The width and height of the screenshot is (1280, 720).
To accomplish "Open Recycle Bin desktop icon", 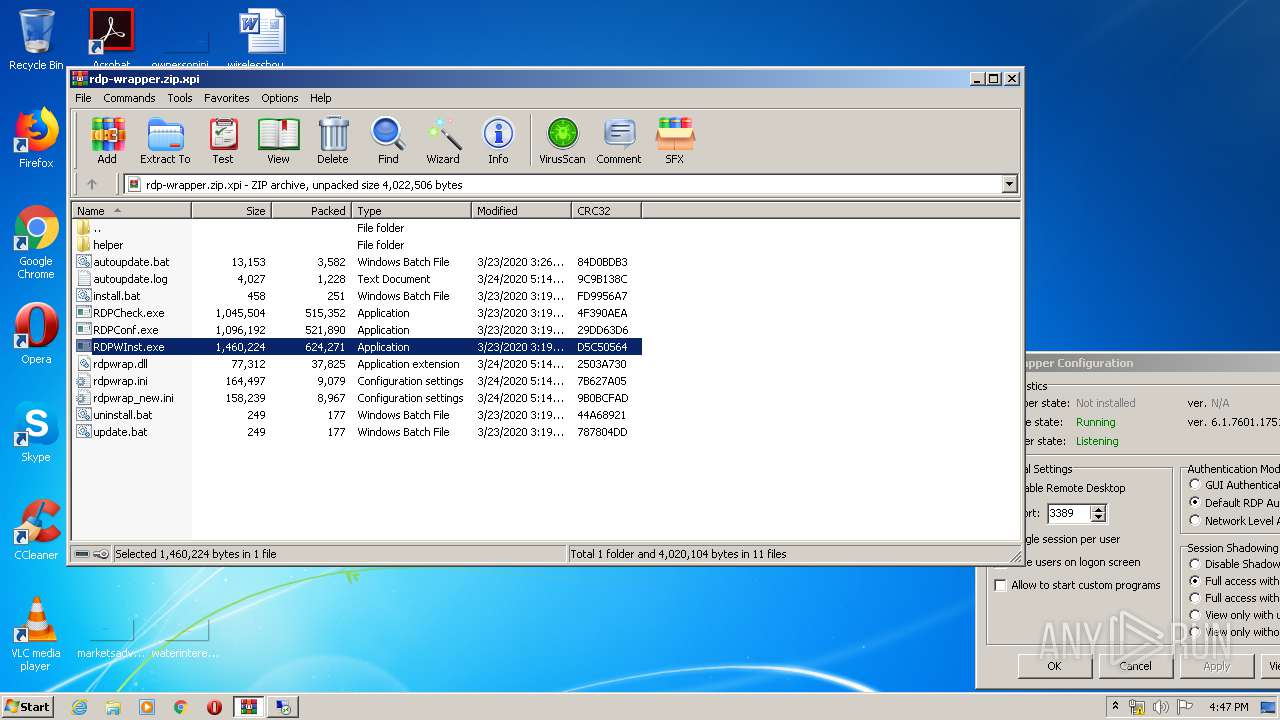I will click(36, 40).
